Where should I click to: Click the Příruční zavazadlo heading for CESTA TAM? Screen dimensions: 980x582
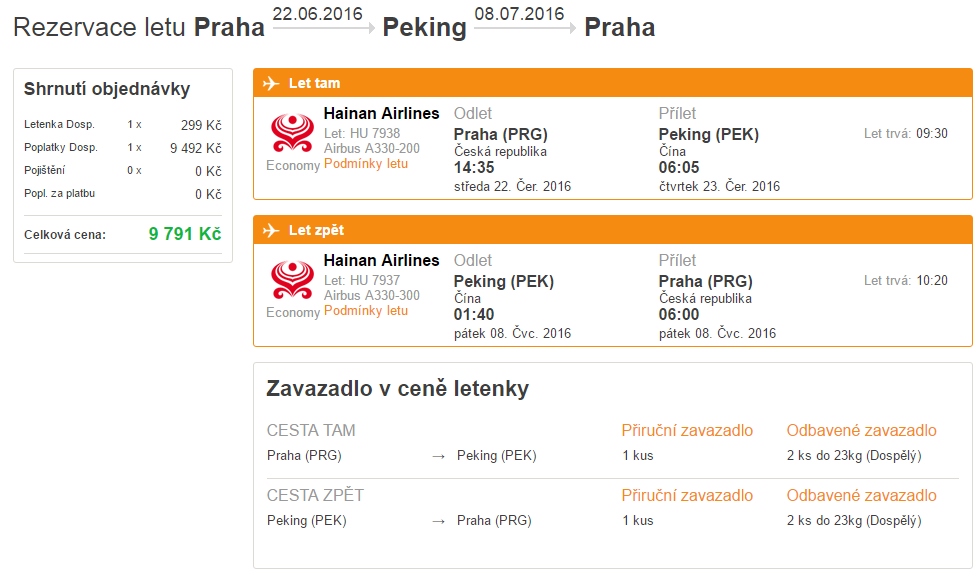coord(687,430)
